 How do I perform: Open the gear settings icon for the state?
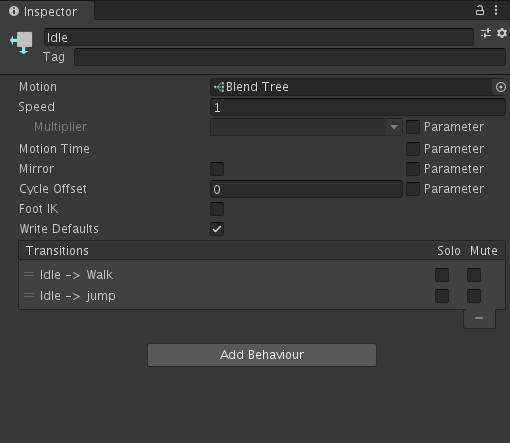point(502,33)
